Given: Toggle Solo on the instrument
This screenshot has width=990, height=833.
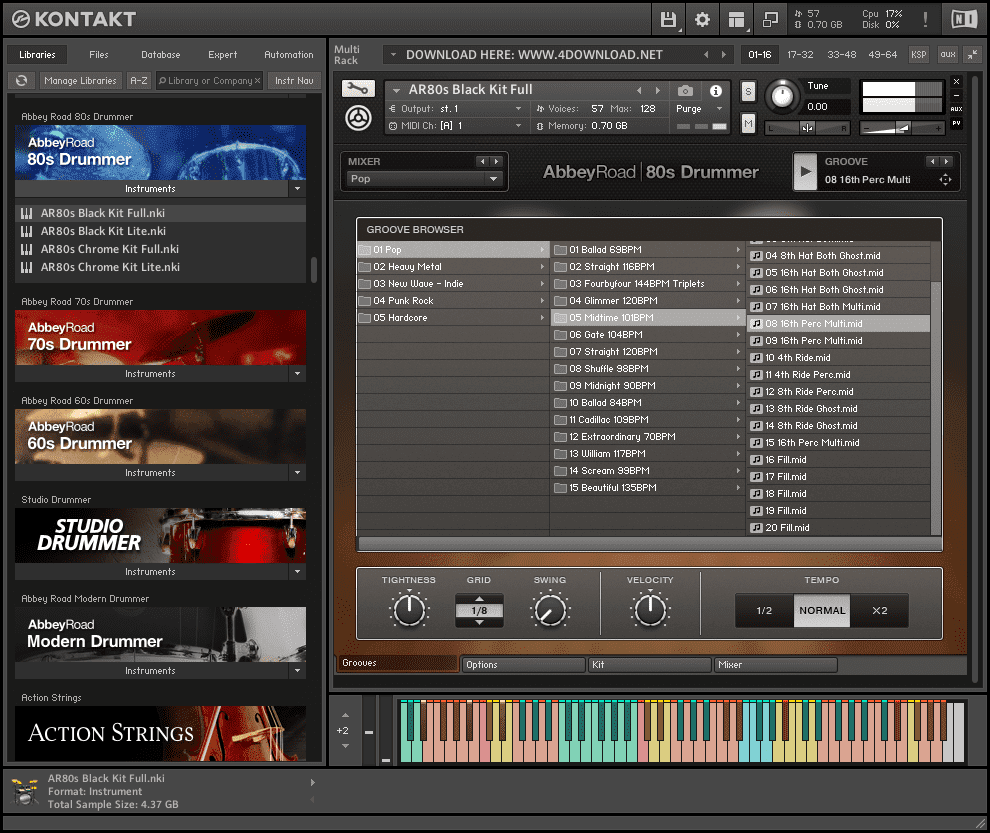Looking at the screenshot, I should (748, 92).
